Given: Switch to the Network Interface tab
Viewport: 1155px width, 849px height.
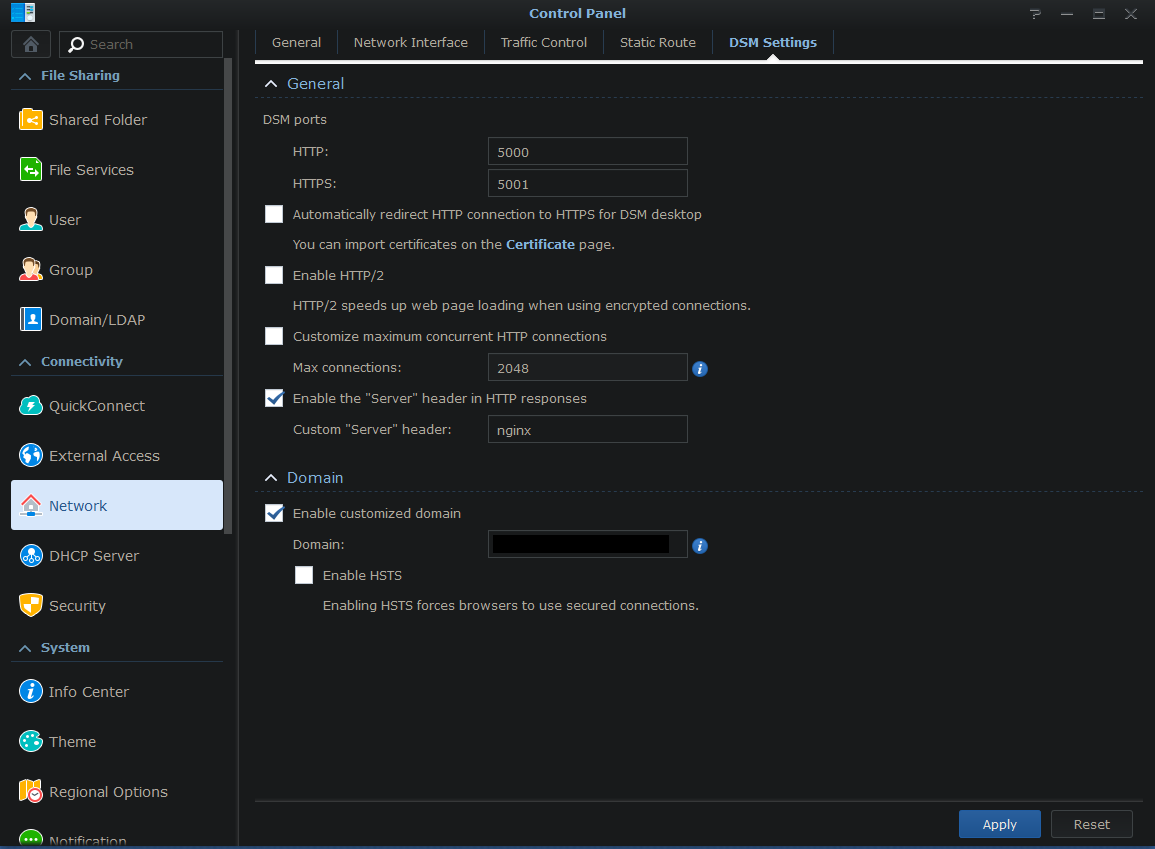Looking at the screenshot, I should coord(410,43).
